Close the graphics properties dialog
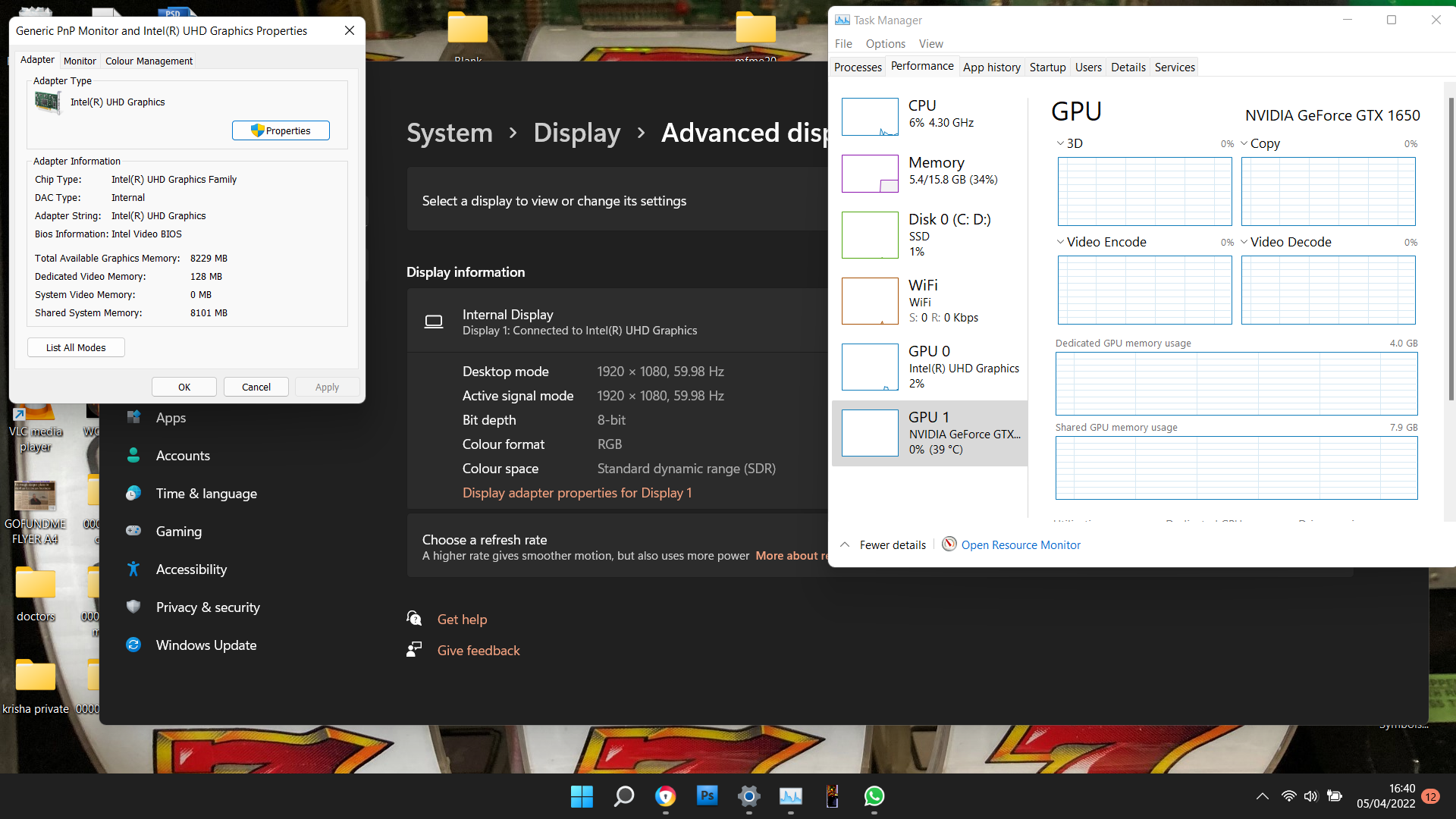This screenshot has height=819, width=1456. click(349, 30)
